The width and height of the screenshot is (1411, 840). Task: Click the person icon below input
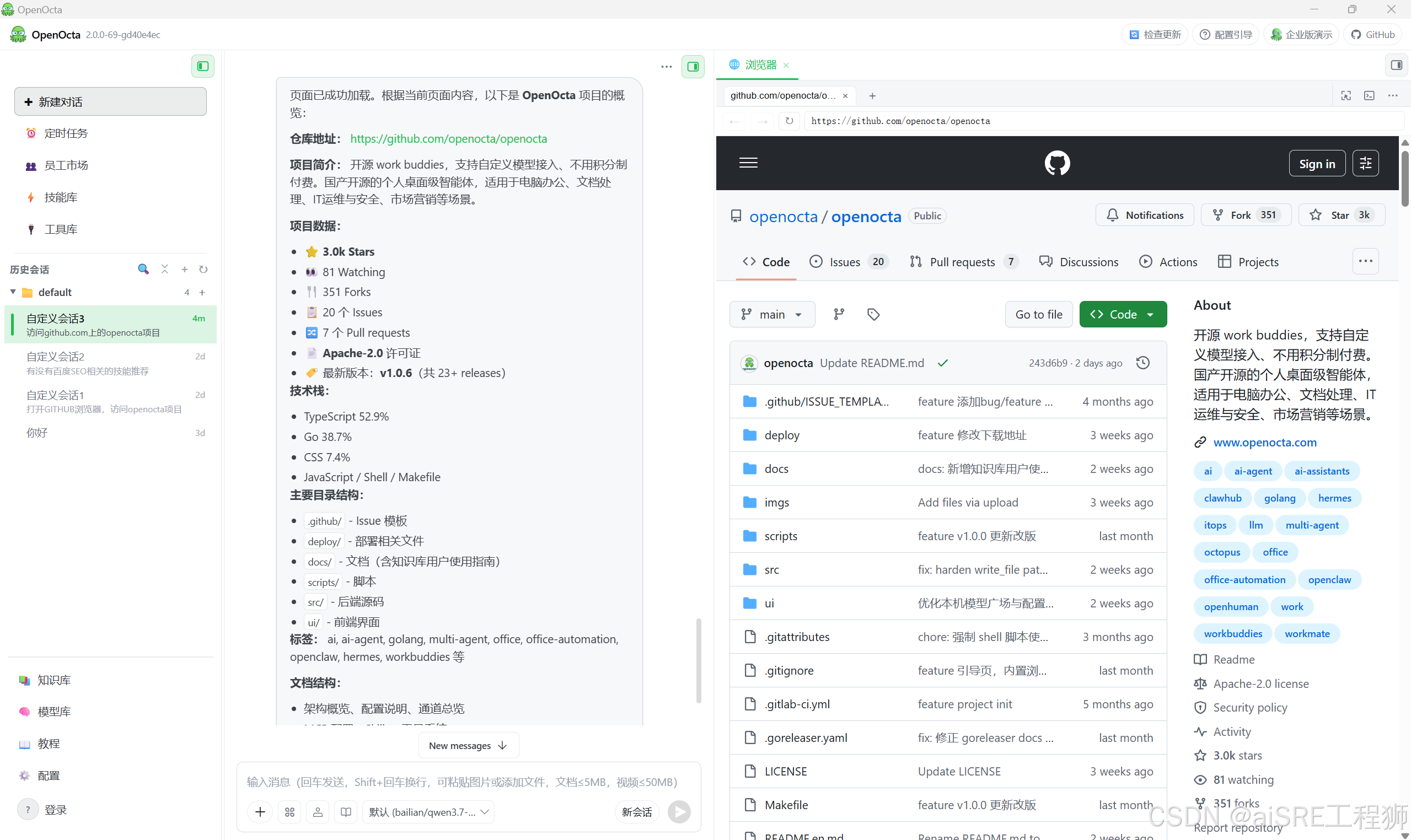[318, 812]
